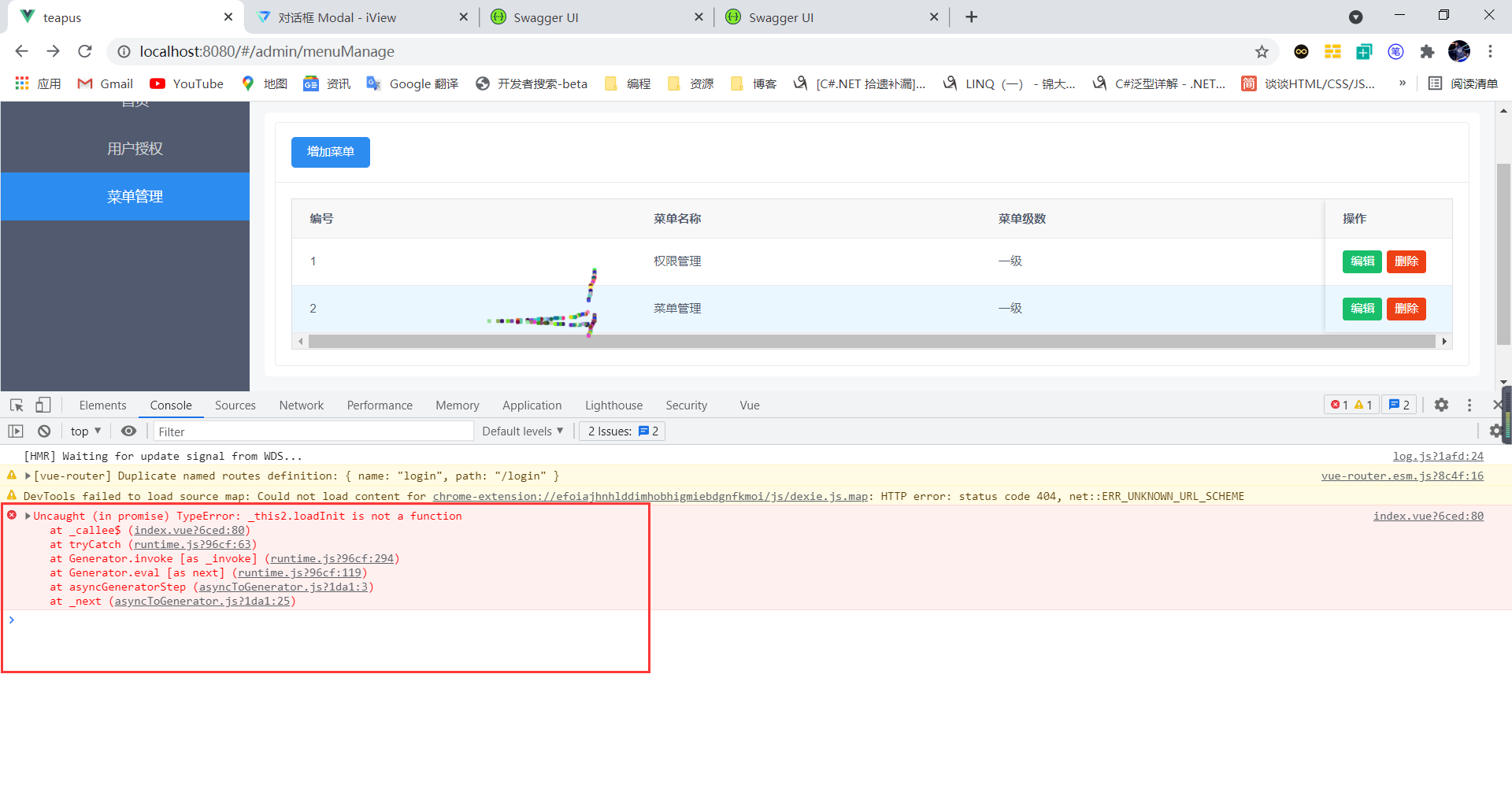Expand the Uncaught TypeError message

coord(28,517)
